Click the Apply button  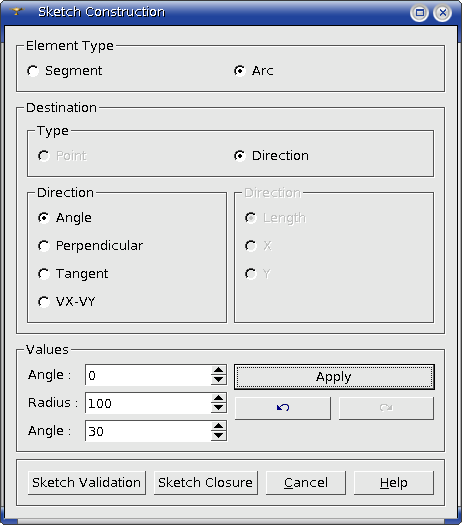(334, 377)
